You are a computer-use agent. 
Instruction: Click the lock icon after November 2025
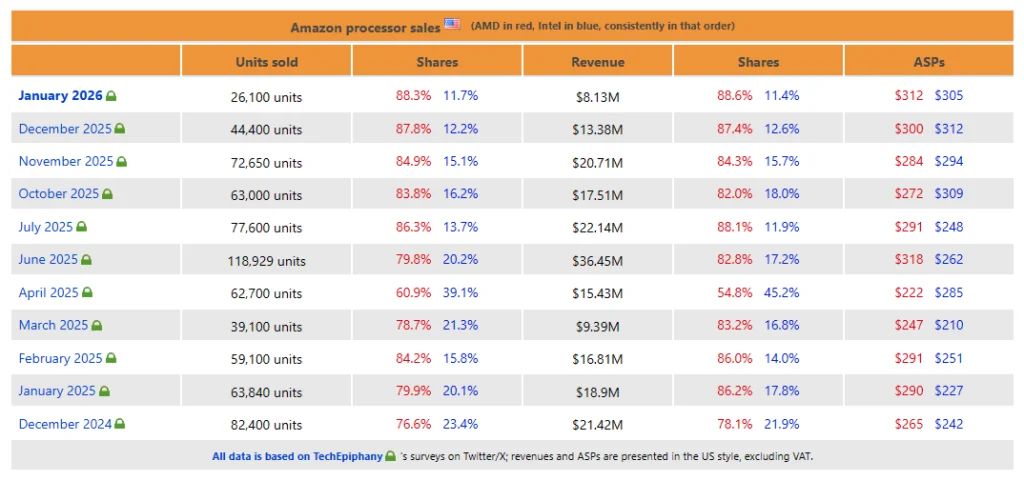click(122, 161)
